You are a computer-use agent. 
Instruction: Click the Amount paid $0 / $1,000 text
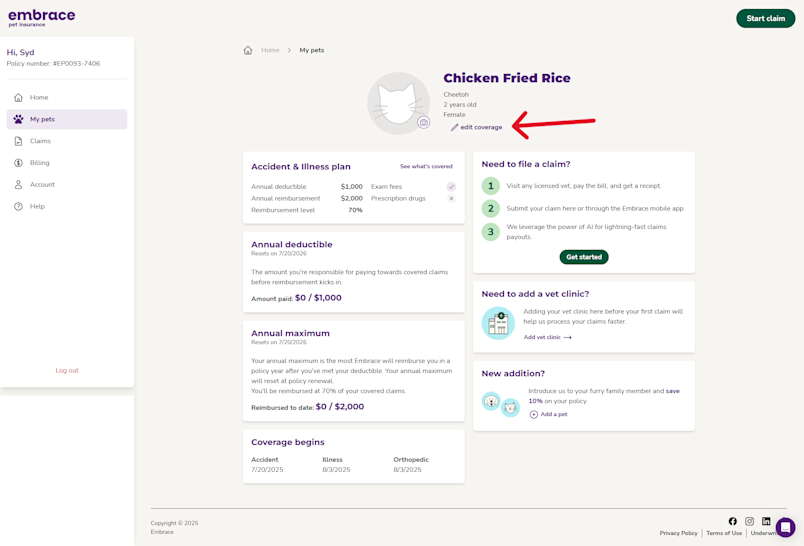[x=296, y=298]
